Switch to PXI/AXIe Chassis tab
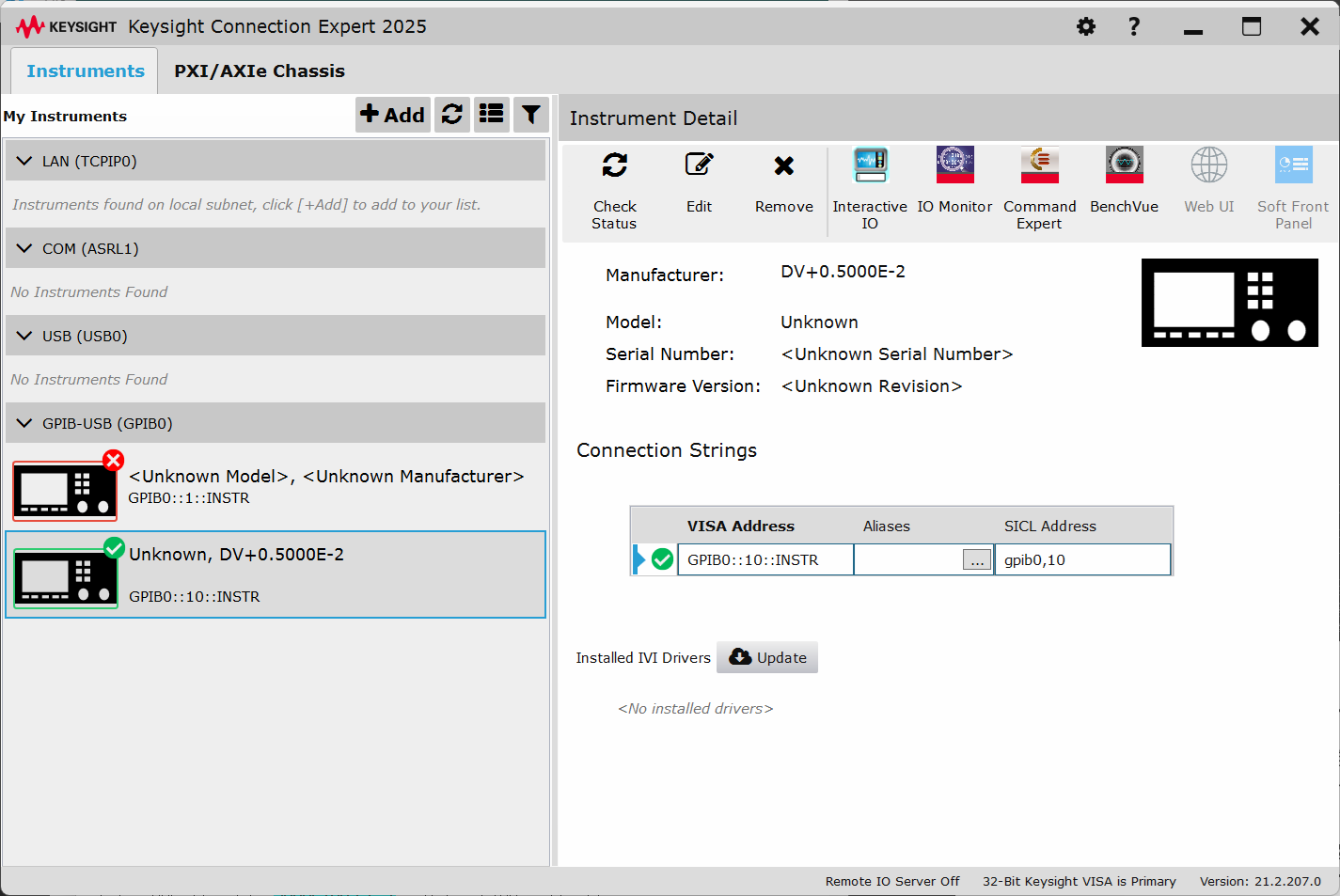Image resolution: width=1340 pixels, height=896 pixels. tap(260, 71)
